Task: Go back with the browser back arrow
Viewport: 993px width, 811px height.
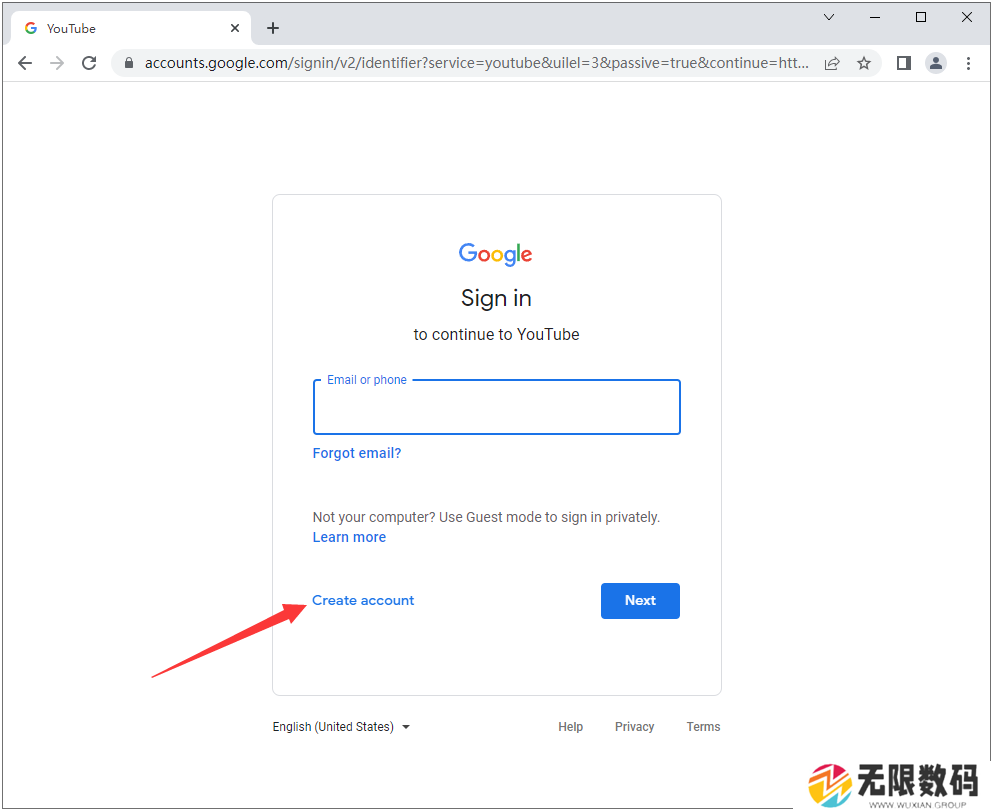Action: click(25, 63)
